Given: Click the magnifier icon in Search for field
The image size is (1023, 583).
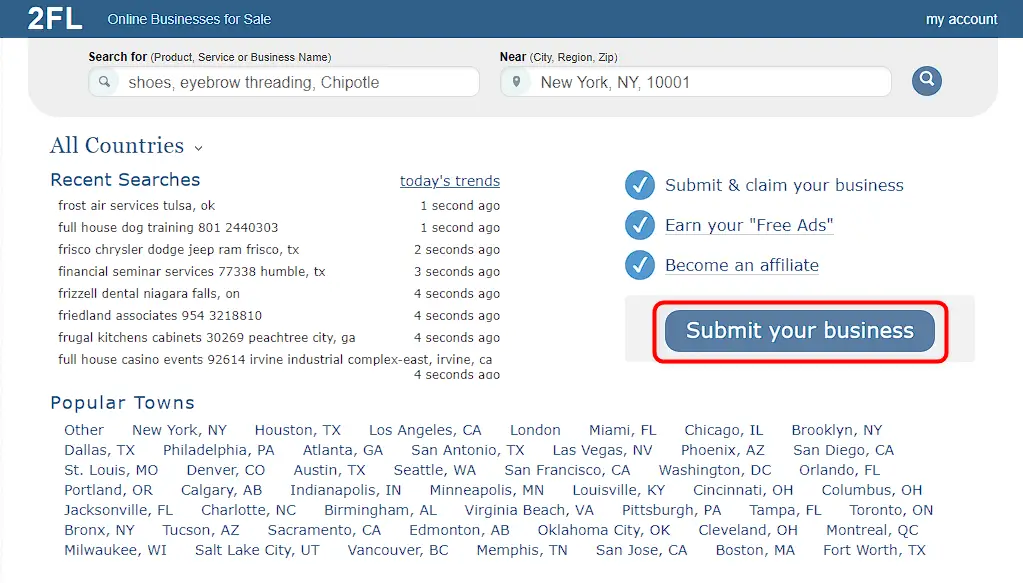Looking at the screenshot, I should pos(104,82).
